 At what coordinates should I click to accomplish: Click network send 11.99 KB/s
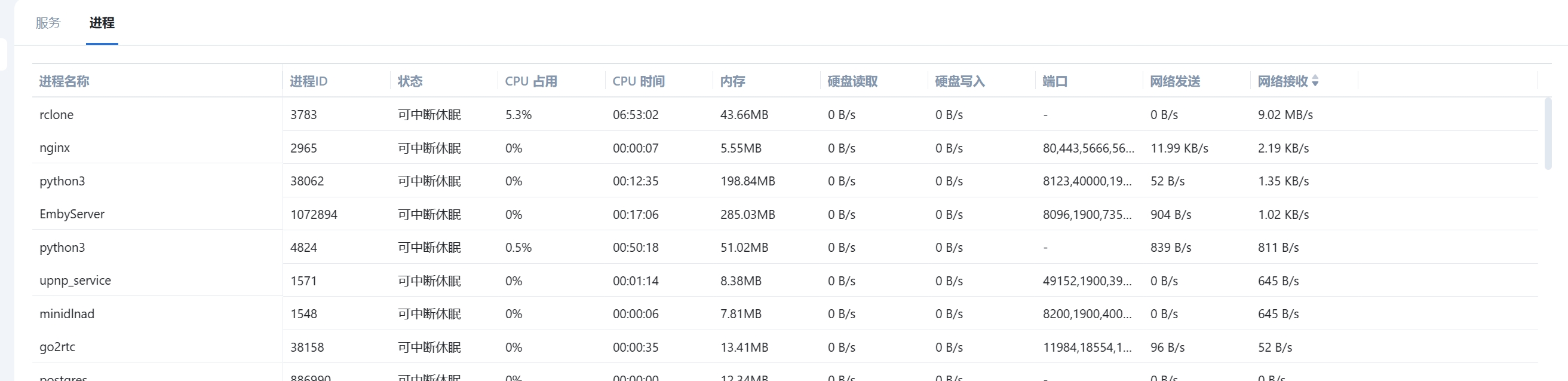[1180, 148]
